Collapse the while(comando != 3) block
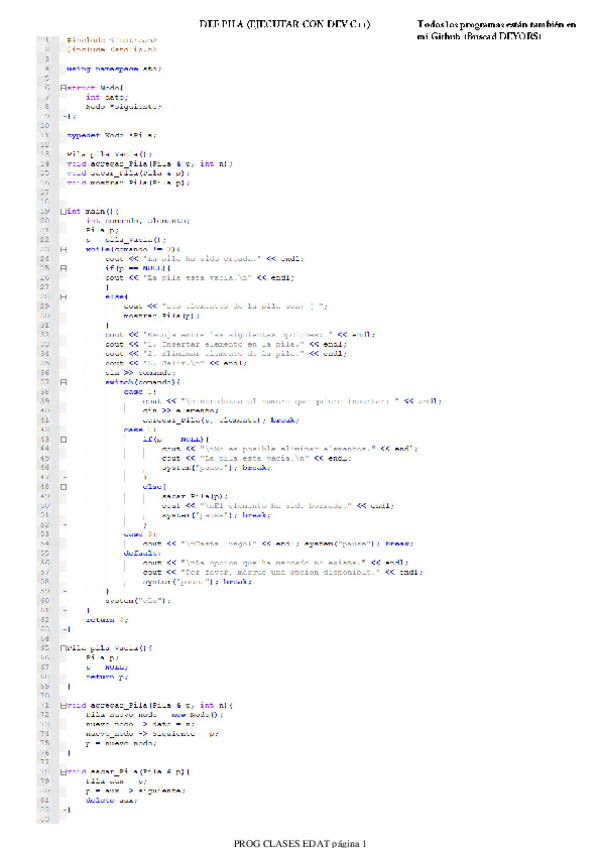This screenshot has width=601, height=848. (x=64, y=248)
